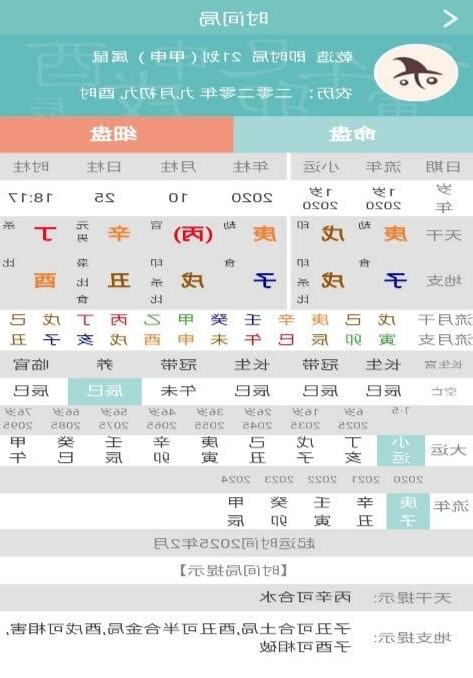The image size is (473, 678).
Task: Choose the 壬午 month in 流月 rows
Action: tap(252, 330)
